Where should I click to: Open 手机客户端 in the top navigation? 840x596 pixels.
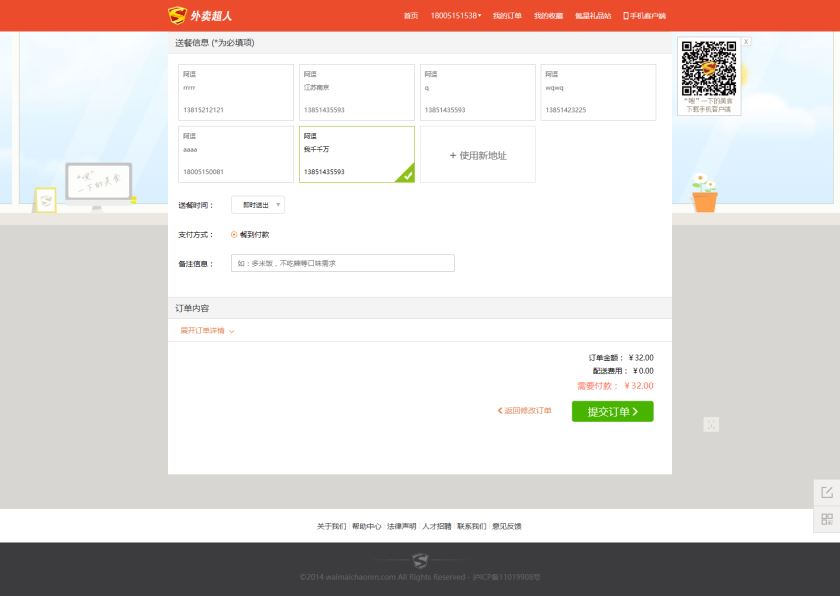tap(644, 16)
